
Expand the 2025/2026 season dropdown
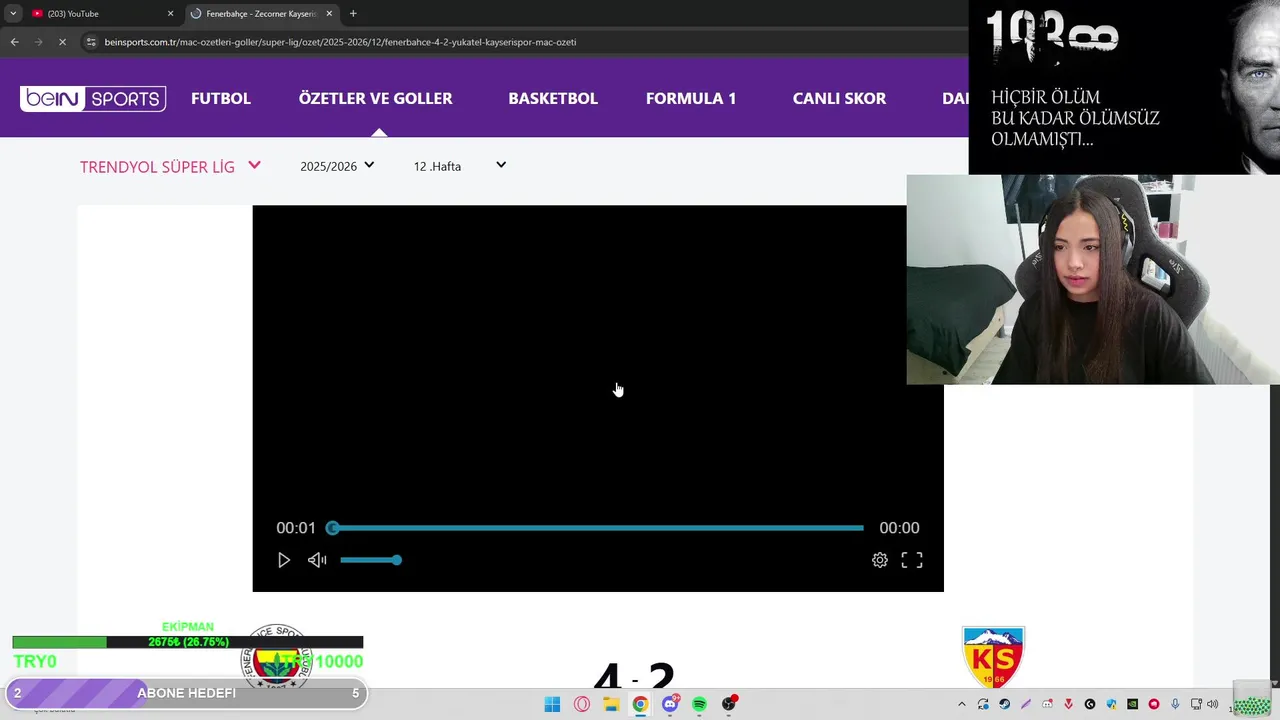coord(337,166)
